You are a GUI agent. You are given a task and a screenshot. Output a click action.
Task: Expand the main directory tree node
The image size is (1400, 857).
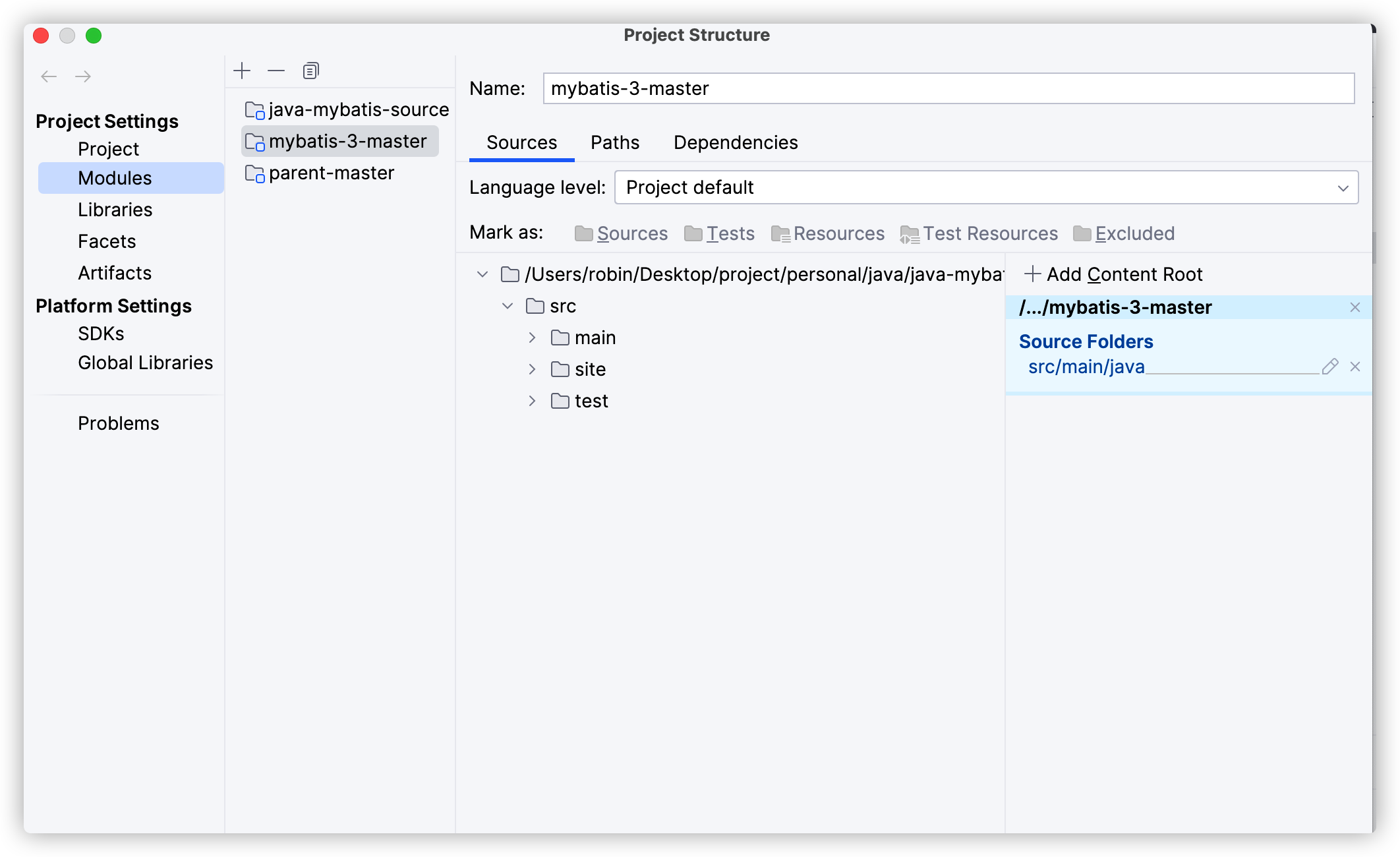530,338
